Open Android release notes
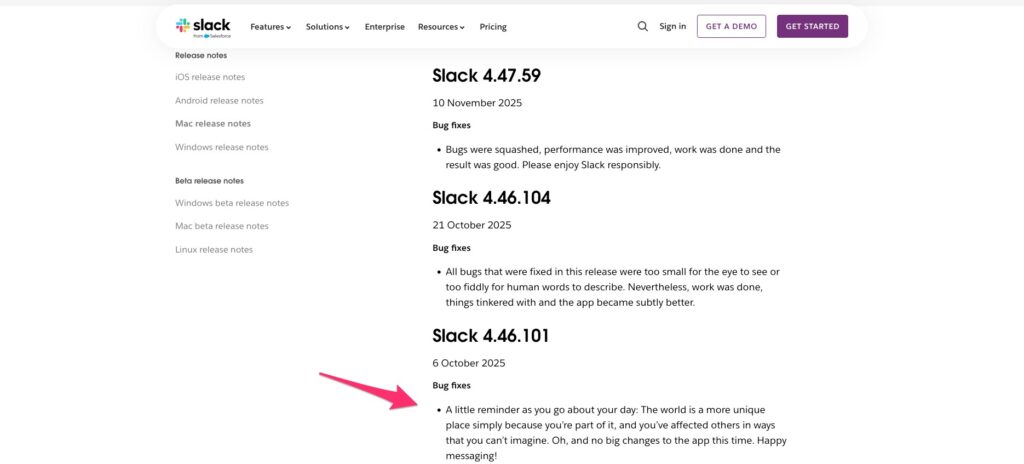The image size is (1024, 464). pos(219,101)
